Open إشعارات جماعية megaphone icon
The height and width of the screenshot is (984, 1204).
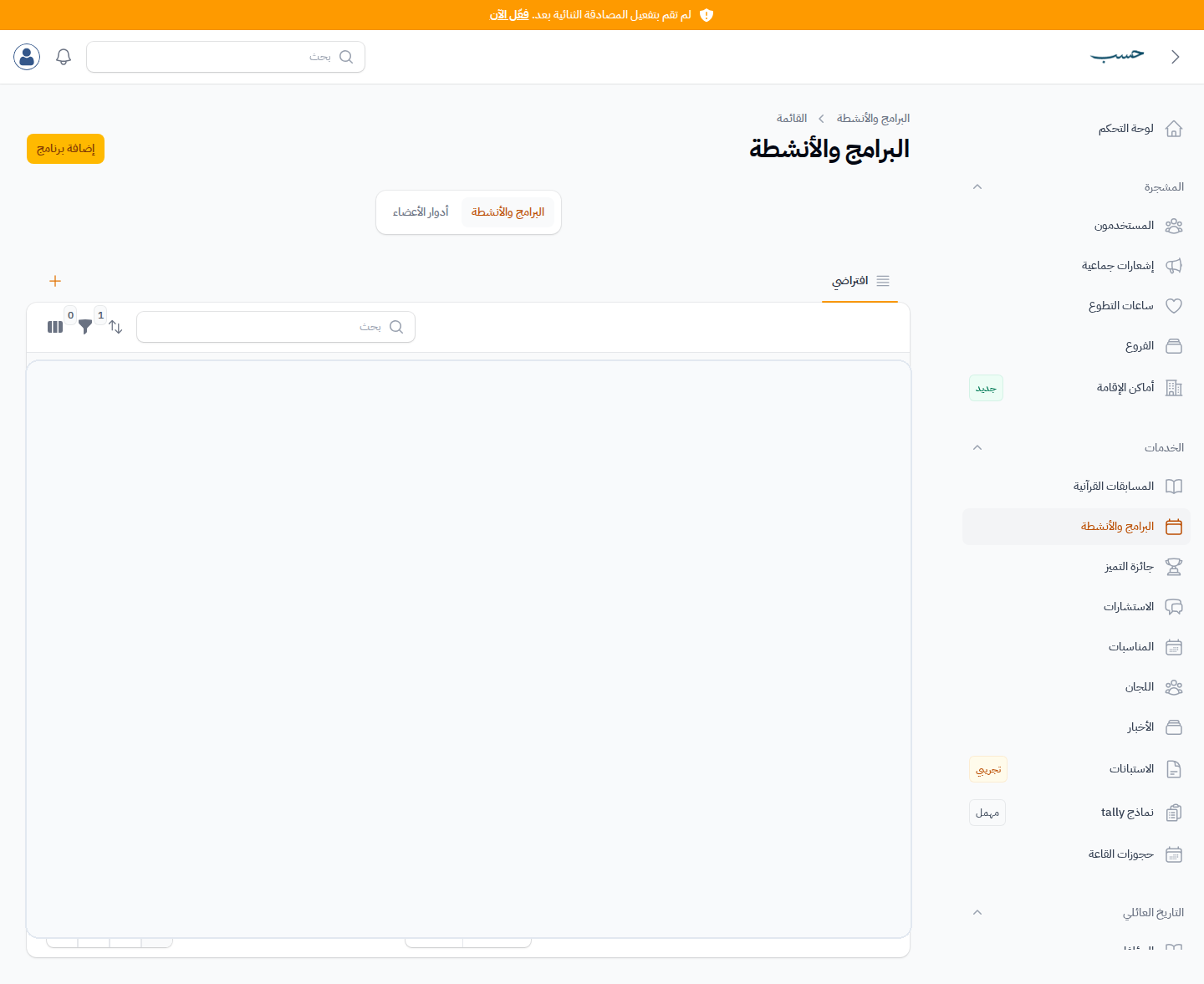click(x=1174, y=266)
